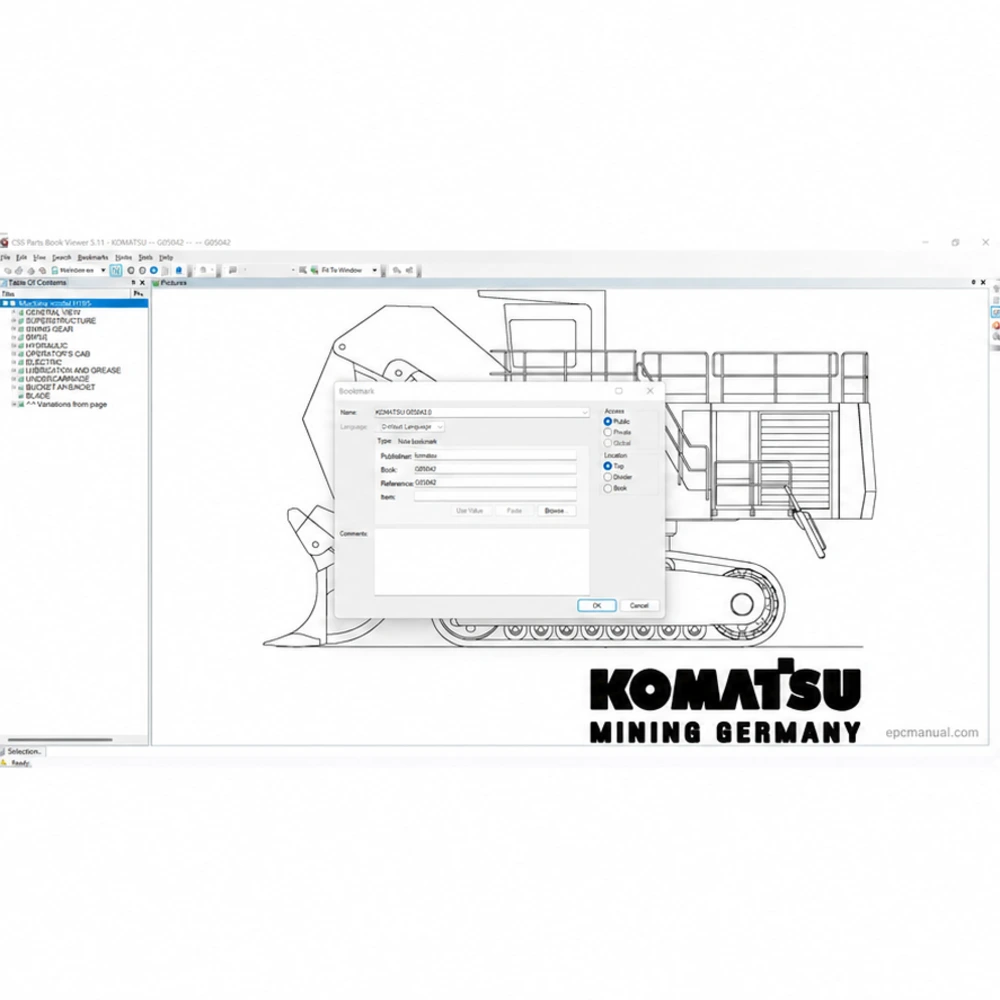The image size is (1000, 1000).
Task: Select the Global access radio button
Action: tap(608, 443)
